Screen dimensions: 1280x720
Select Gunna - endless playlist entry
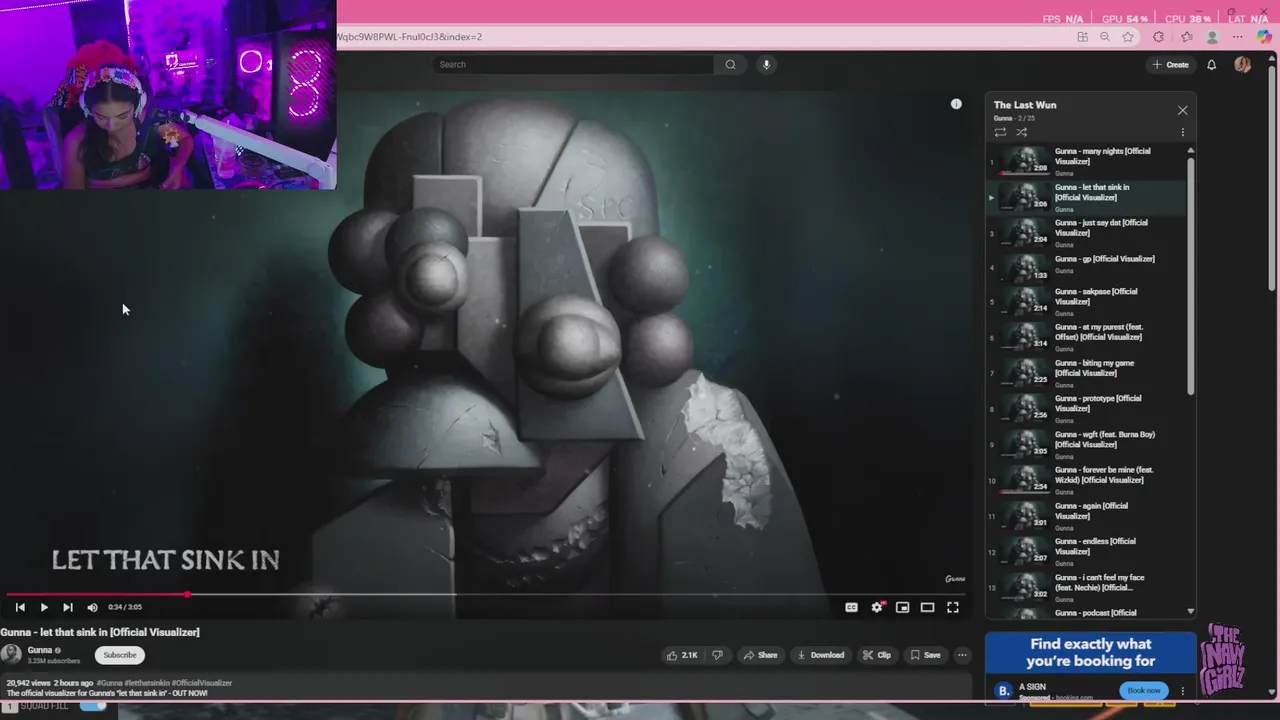click(x=1087, y=551)
